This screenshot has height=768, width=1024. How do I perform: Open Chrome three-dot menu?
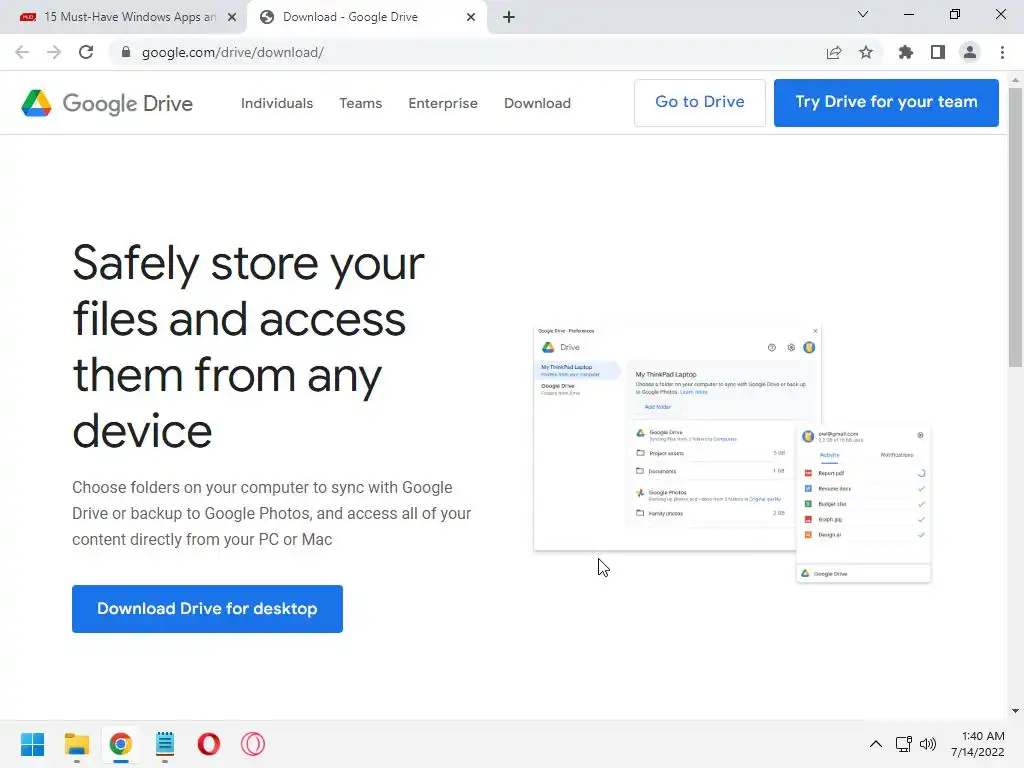coord(1002,52)
